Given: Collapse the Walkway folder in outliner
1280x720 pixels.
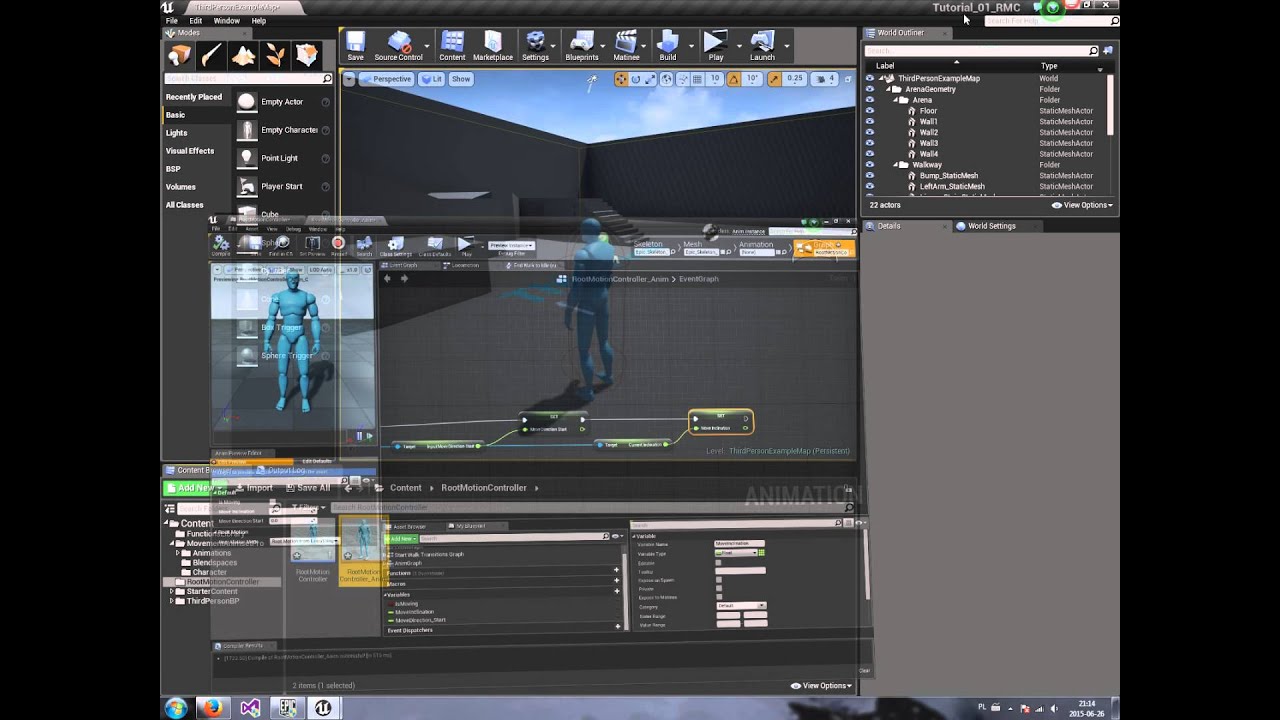Looking at the screenshot, I should tap(896, 165).
